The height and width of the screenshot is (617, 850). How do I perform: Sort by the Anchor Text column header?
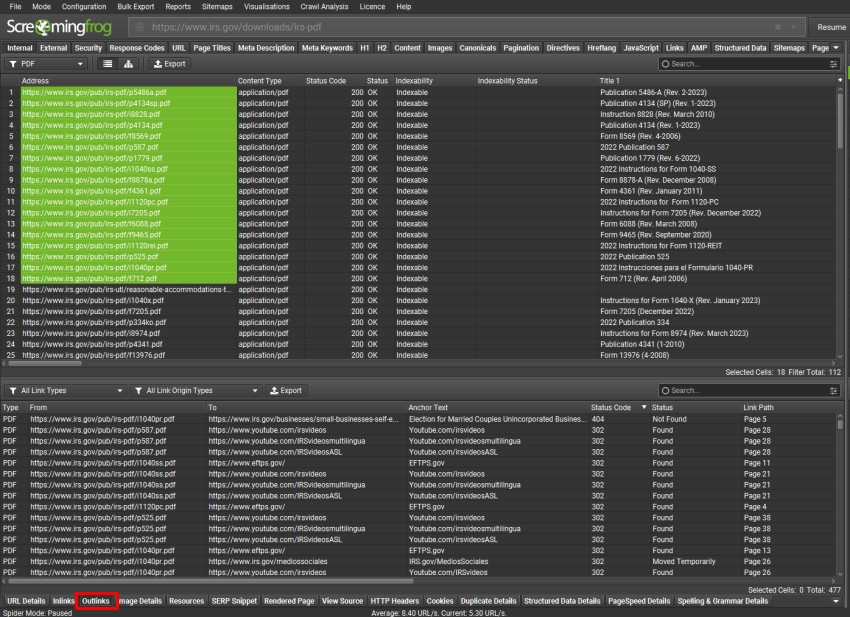[x=498, y=407]
